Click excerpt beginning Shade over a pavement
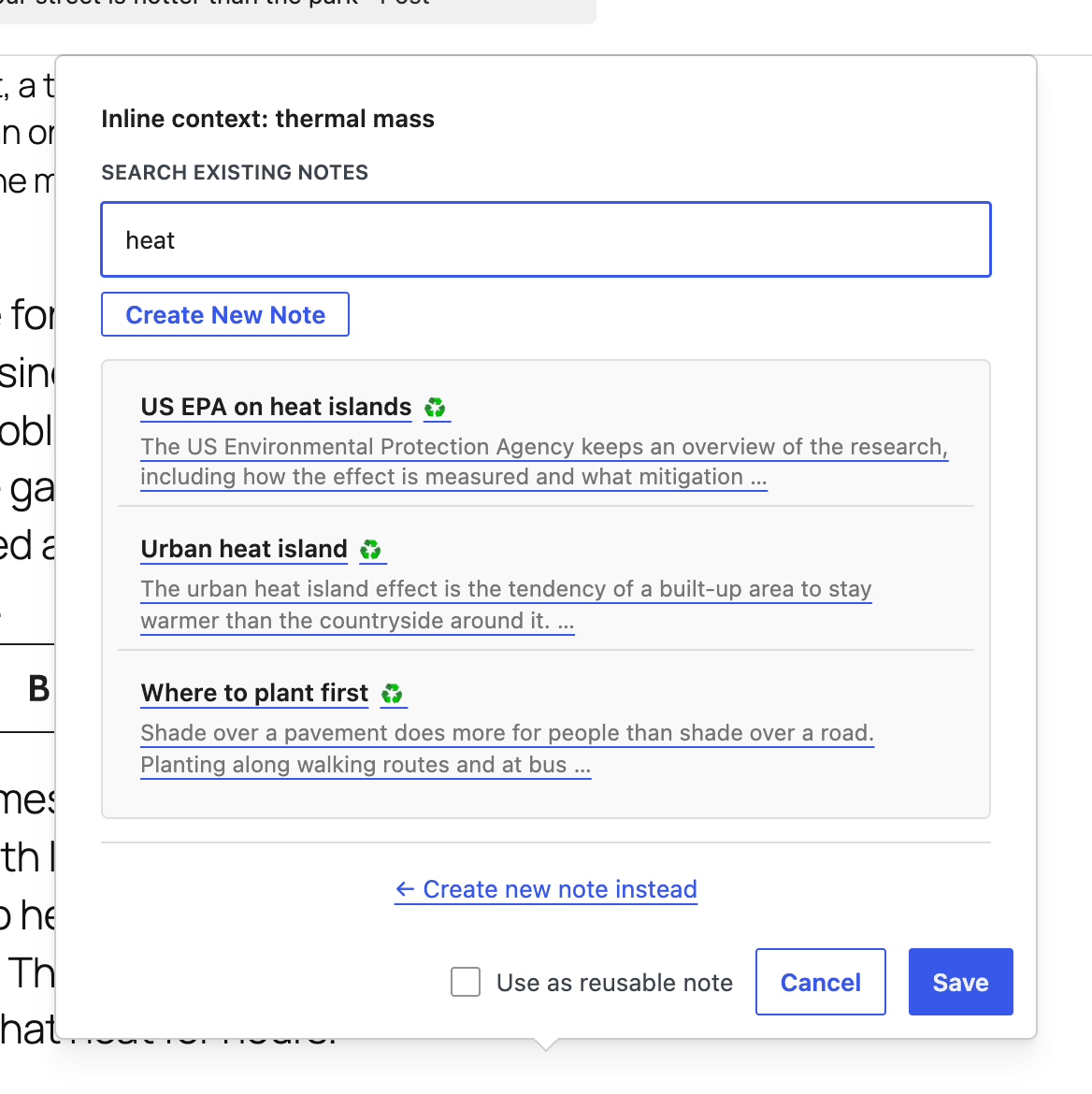The height and width of the screenshot is (1094, 1092). tap(508, 749)
